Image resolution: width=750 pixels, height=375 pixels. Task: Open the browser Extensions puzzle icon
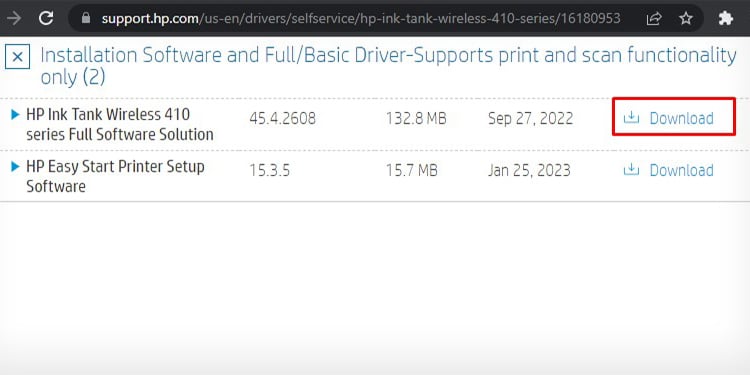tap(726, 19)
